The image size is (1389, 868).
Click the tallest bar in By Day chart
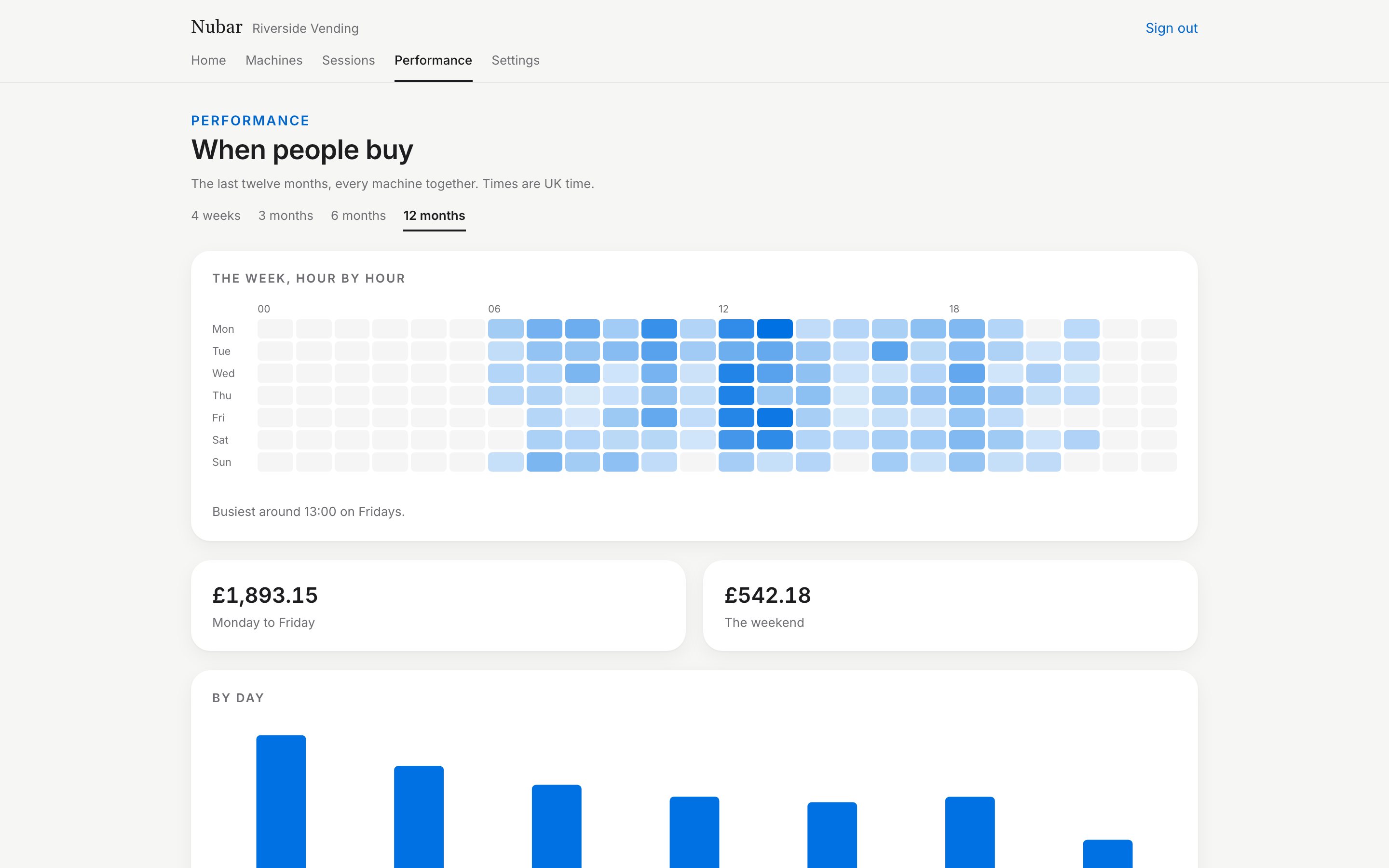coord(281,801)
